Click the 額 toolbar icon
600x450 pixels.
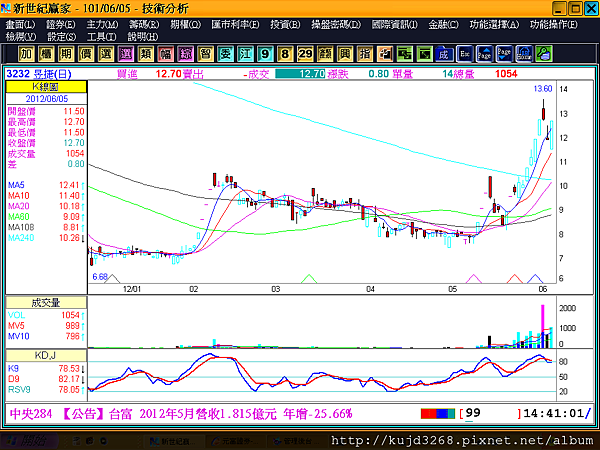pos(324,54)
